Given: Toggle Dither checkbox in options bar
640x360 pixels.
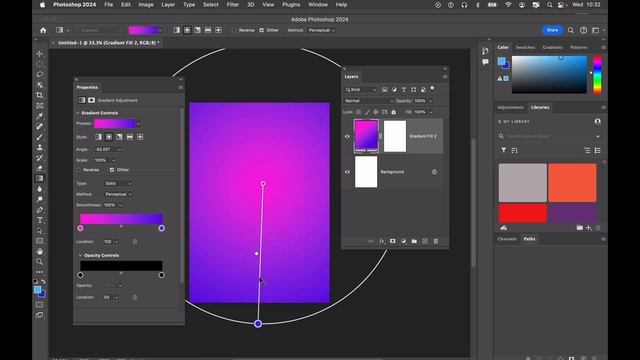Looking at the screenshot, I should coord(262,30).
